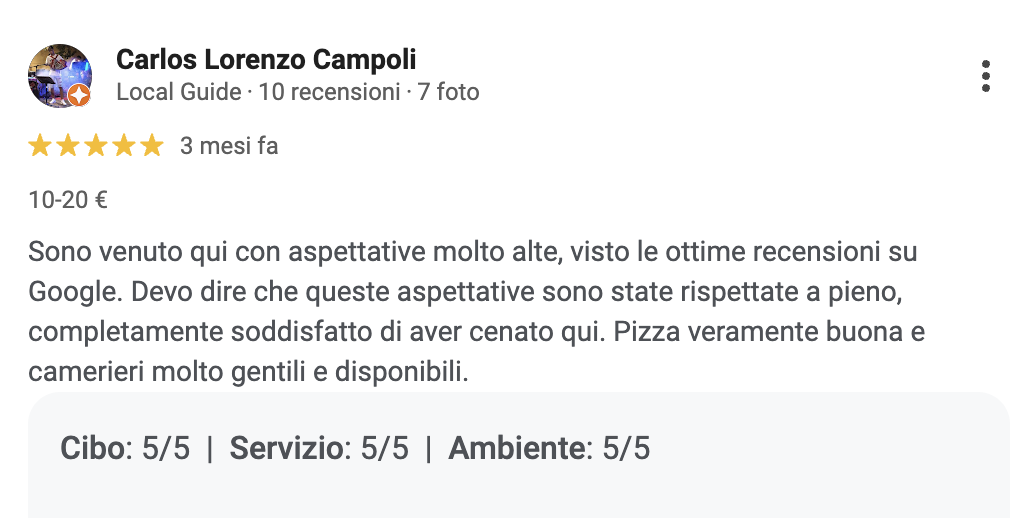Open the three-dot review options menu

(x=986, y=76)
